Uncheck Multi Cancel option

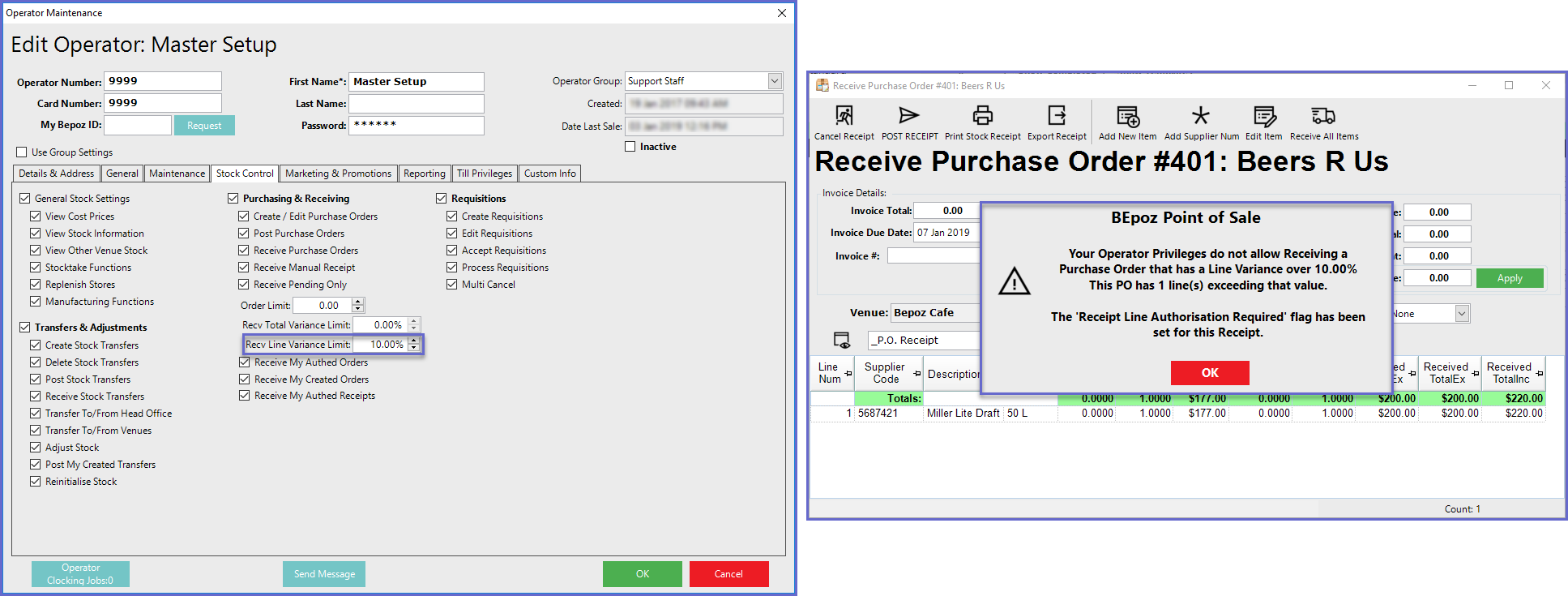451,284
